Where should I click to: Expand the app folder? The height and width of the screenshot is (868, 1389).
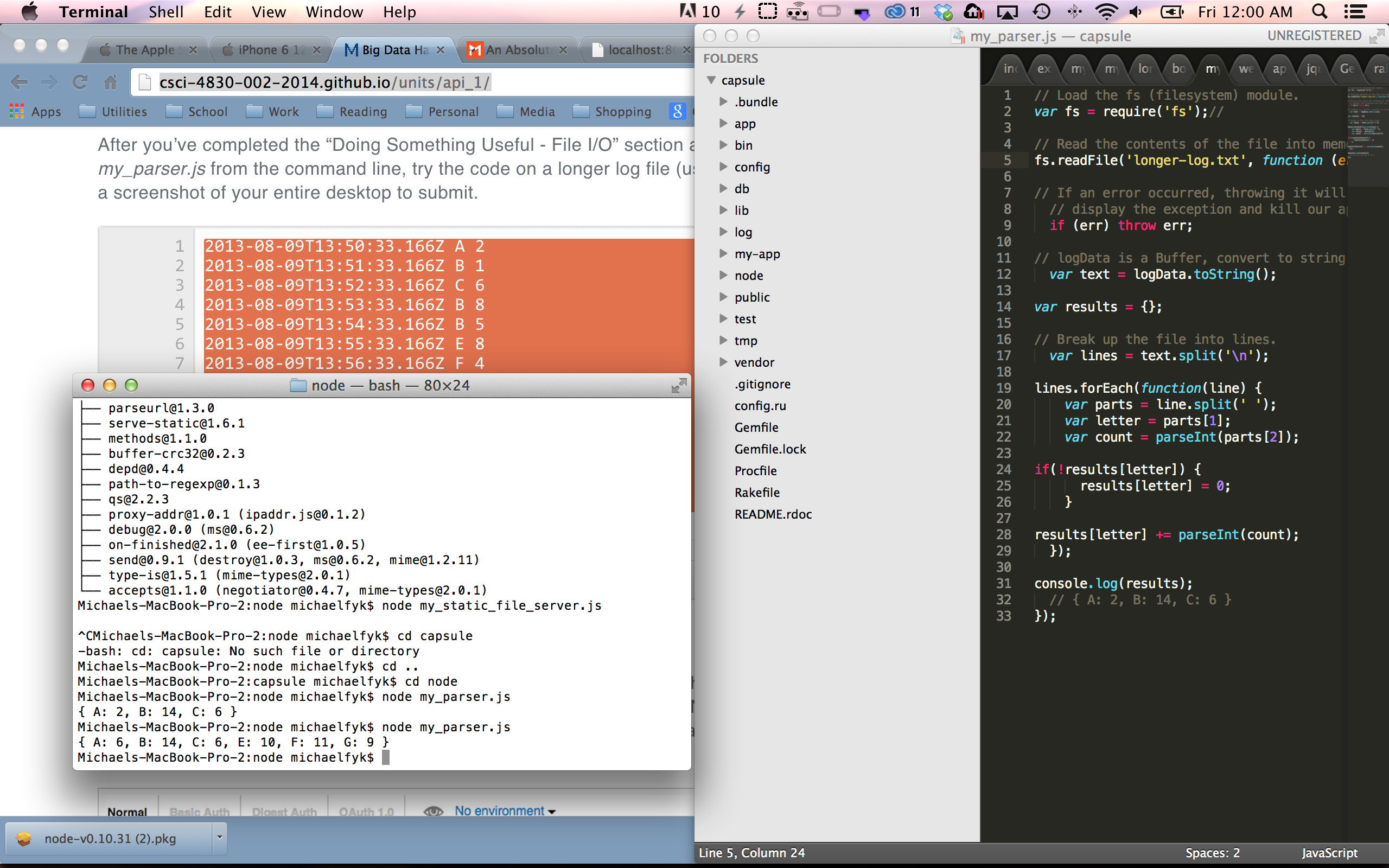tap(723, 124)
